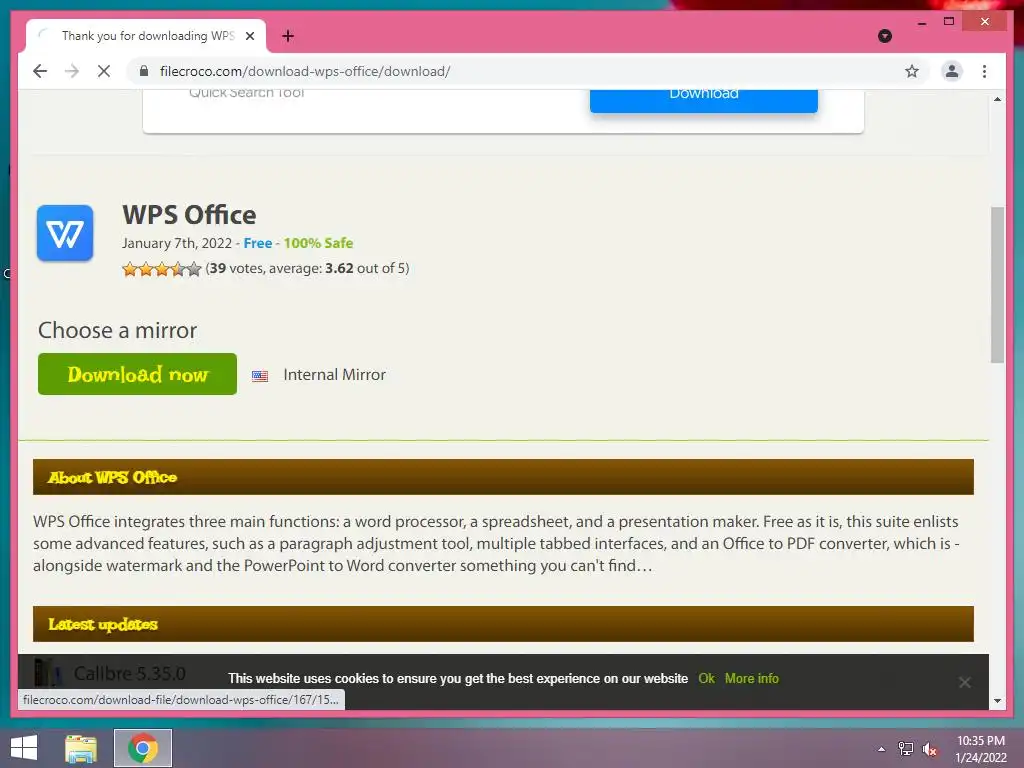Click the green Download now button
This screenshot has width=1024, height=768.
click(x=137, y=374)
